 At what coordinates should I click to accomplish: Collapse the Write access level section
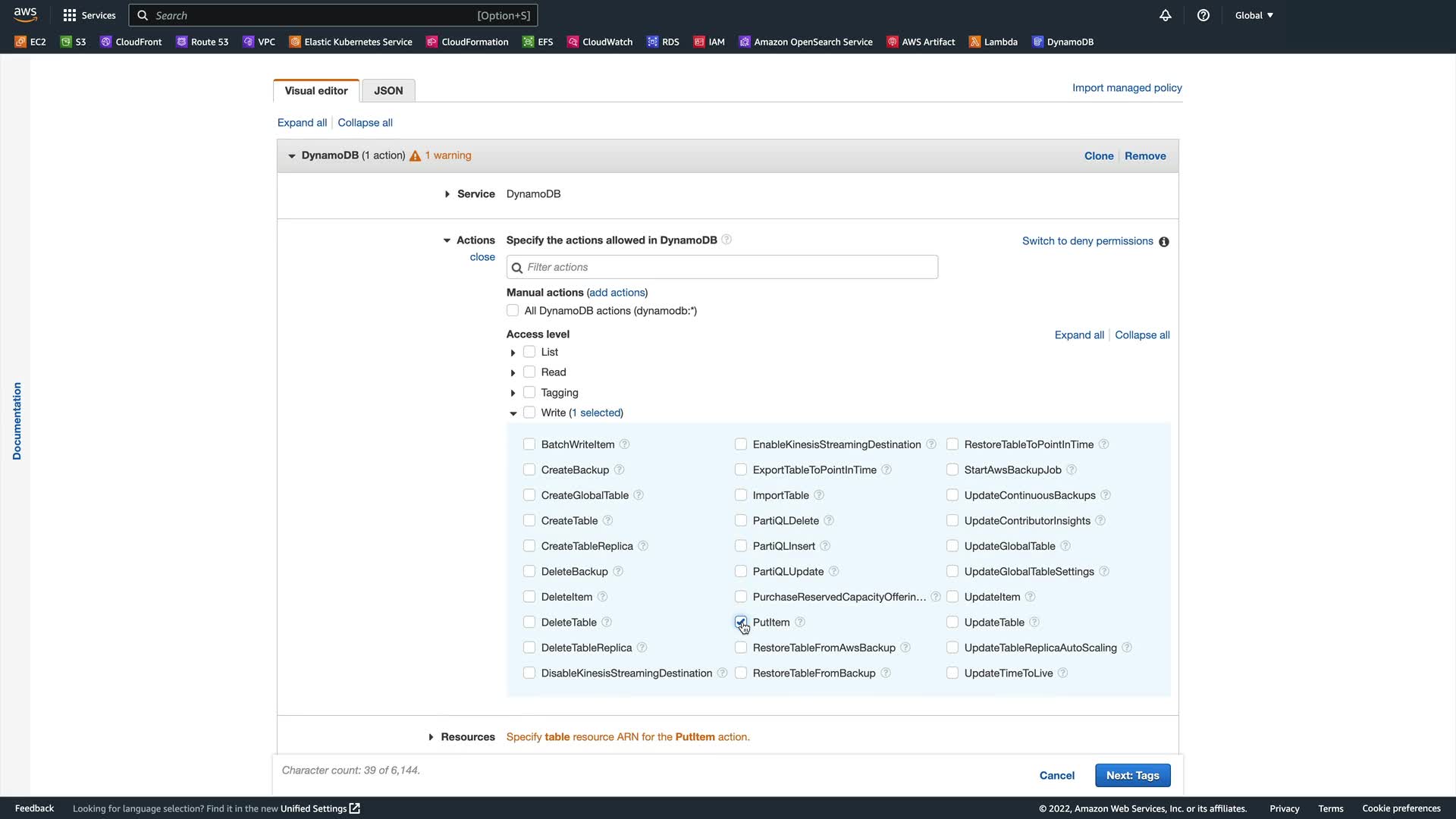[x=513, y=413]
